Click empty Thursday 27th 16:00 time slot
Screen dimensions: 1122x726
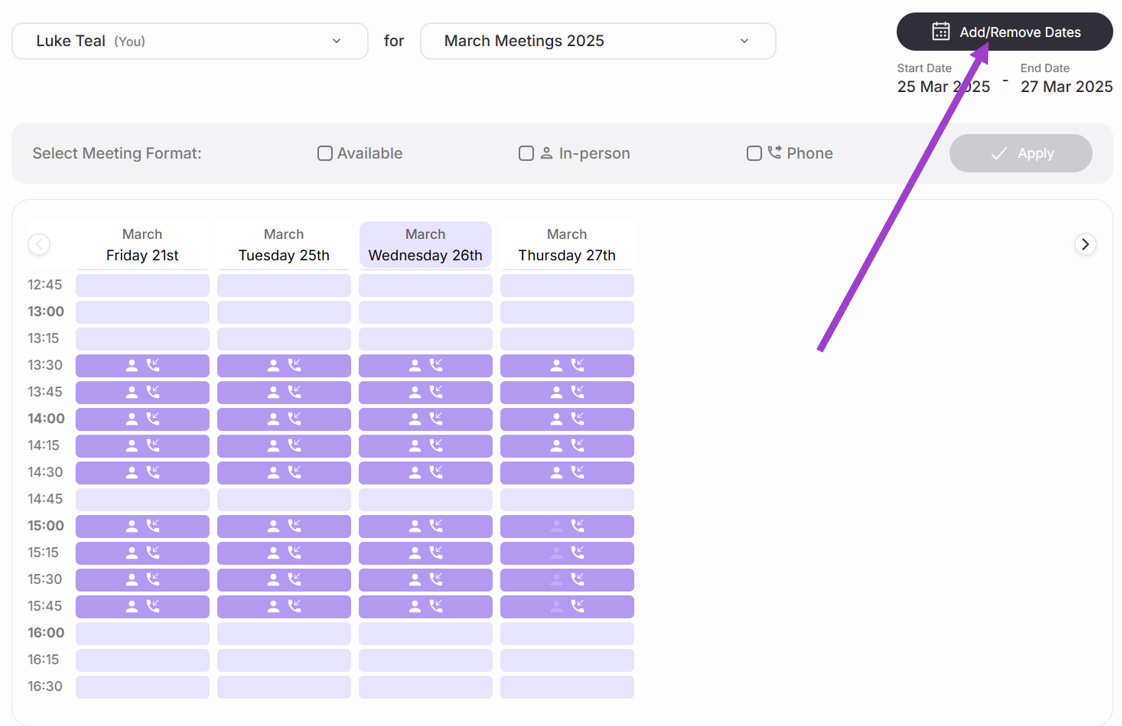coord(567,633)
